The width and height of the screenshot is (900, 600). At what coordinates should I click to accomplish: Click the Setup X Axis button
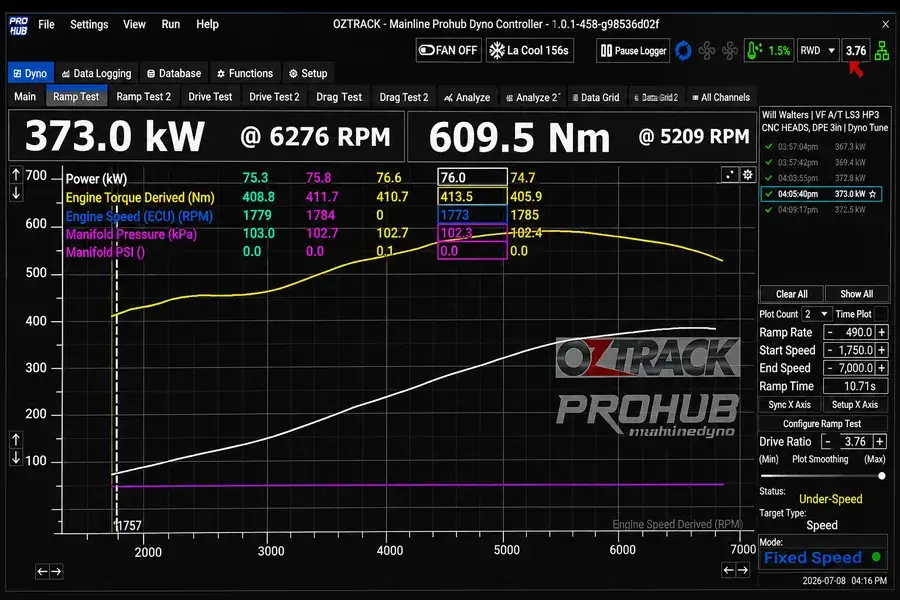point(855,405)
